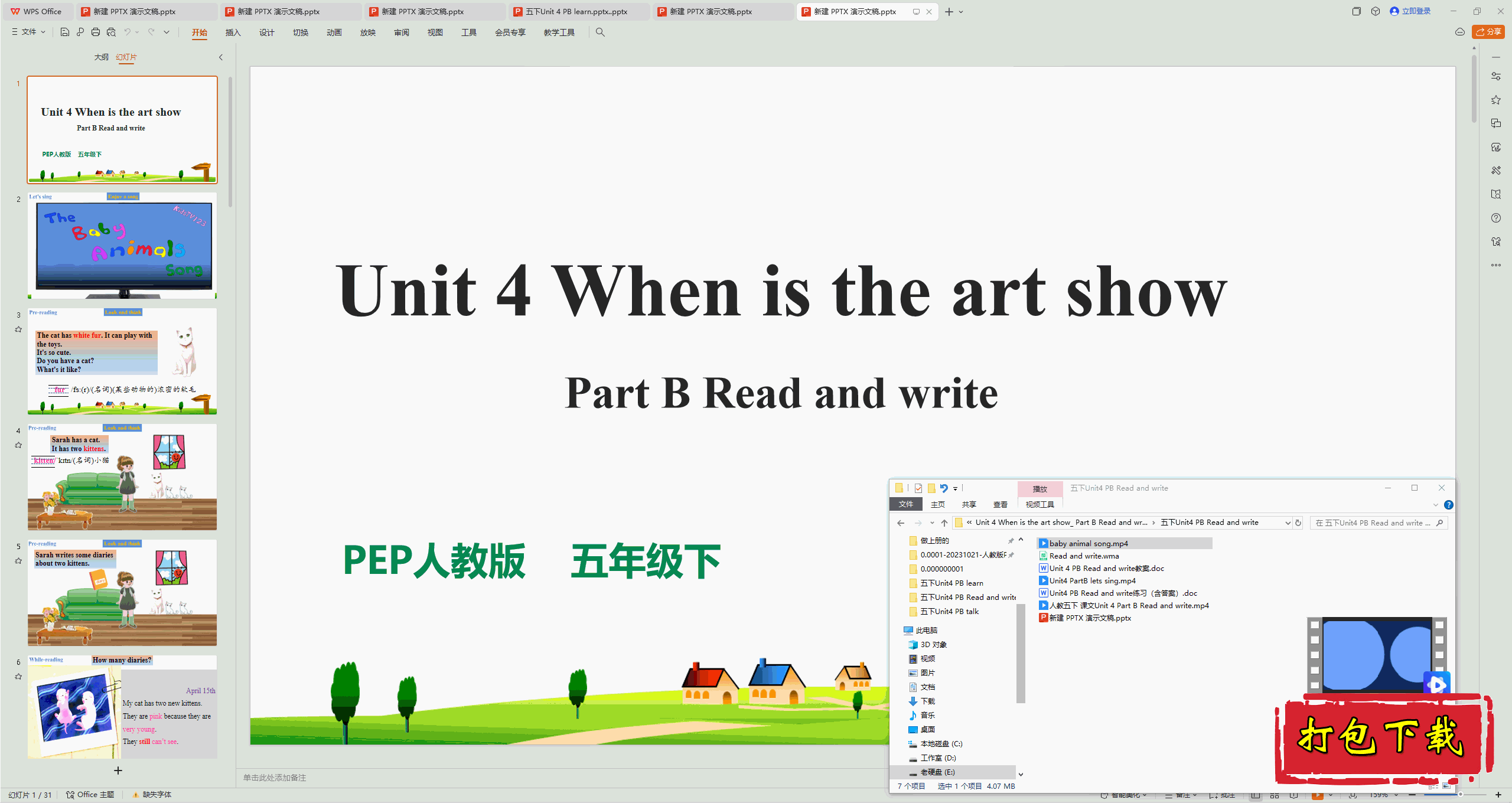This screenshot has height=803, width=1512.
Task: Click the Redo arrow in WPS toolbar
Action: (151, 32)
